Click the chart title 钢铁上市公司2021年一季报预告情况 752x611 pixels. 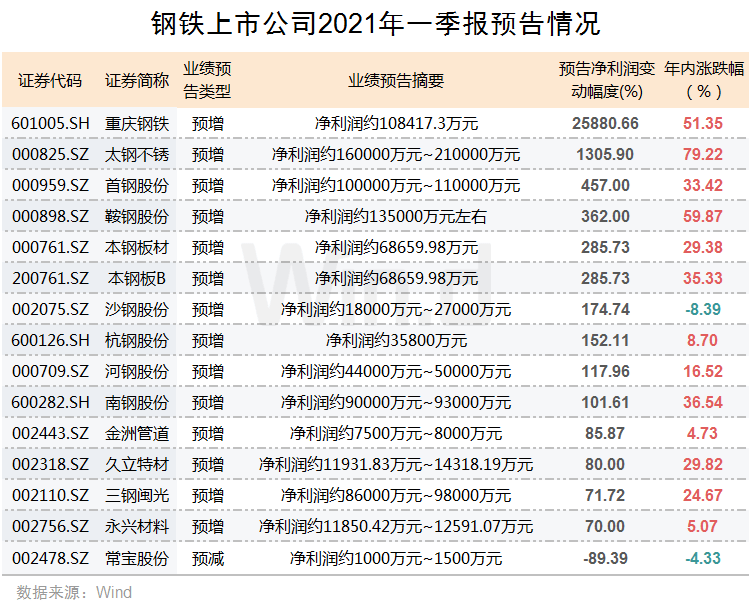[x=375, y=24]
